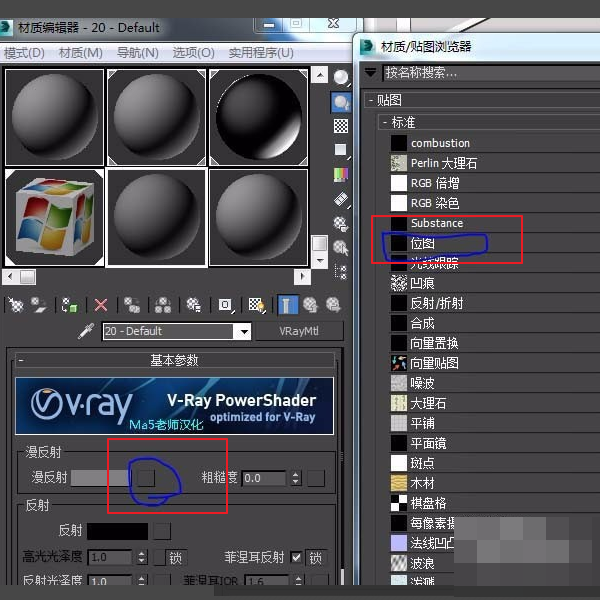Toggle 锁 button beside 菲涅耳反射

[316, 558]
